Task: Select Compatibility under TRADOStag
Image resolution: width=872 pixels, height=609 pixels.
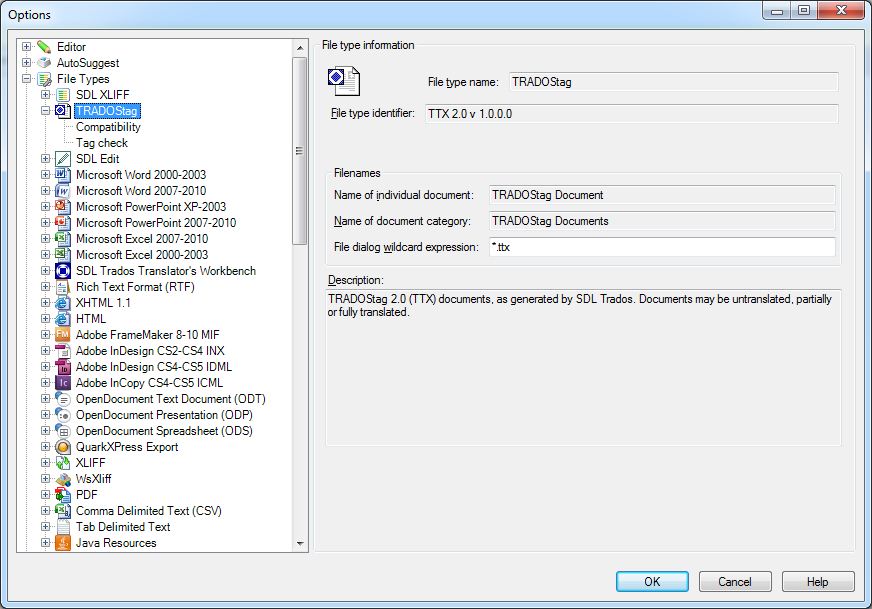Action: (108, 127)
